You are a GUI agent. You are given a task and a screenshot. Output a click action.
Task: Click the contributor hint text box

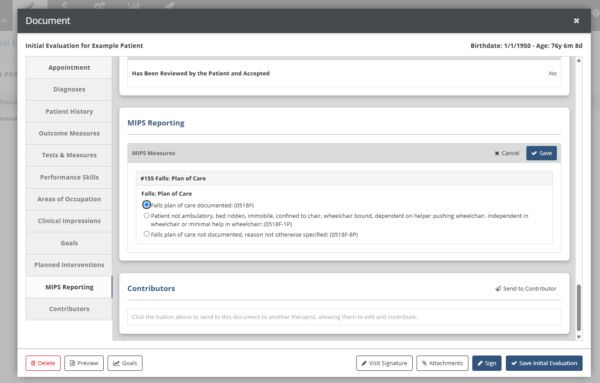(344, 317)
